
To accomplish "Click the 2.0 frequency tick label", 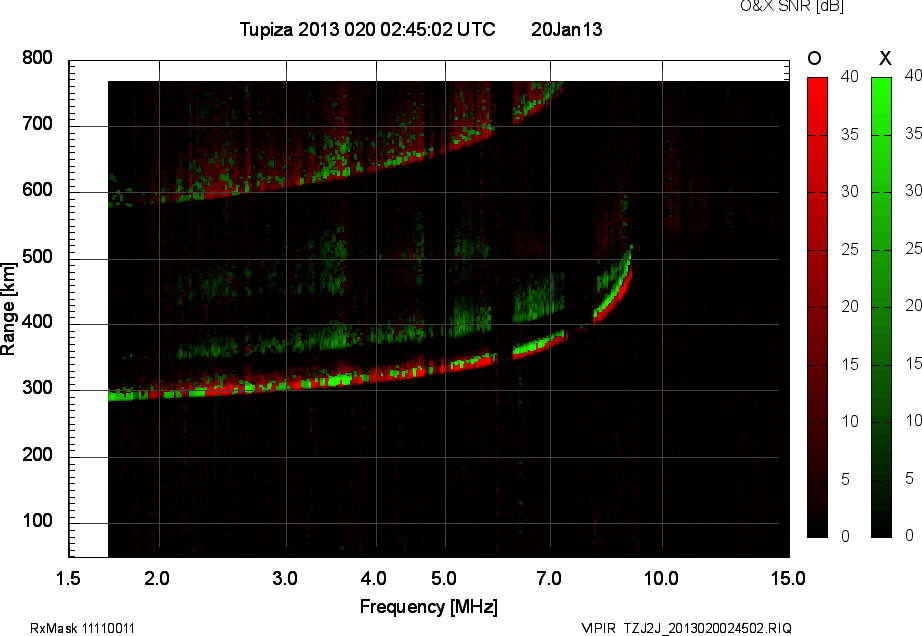I will [157, 578].
